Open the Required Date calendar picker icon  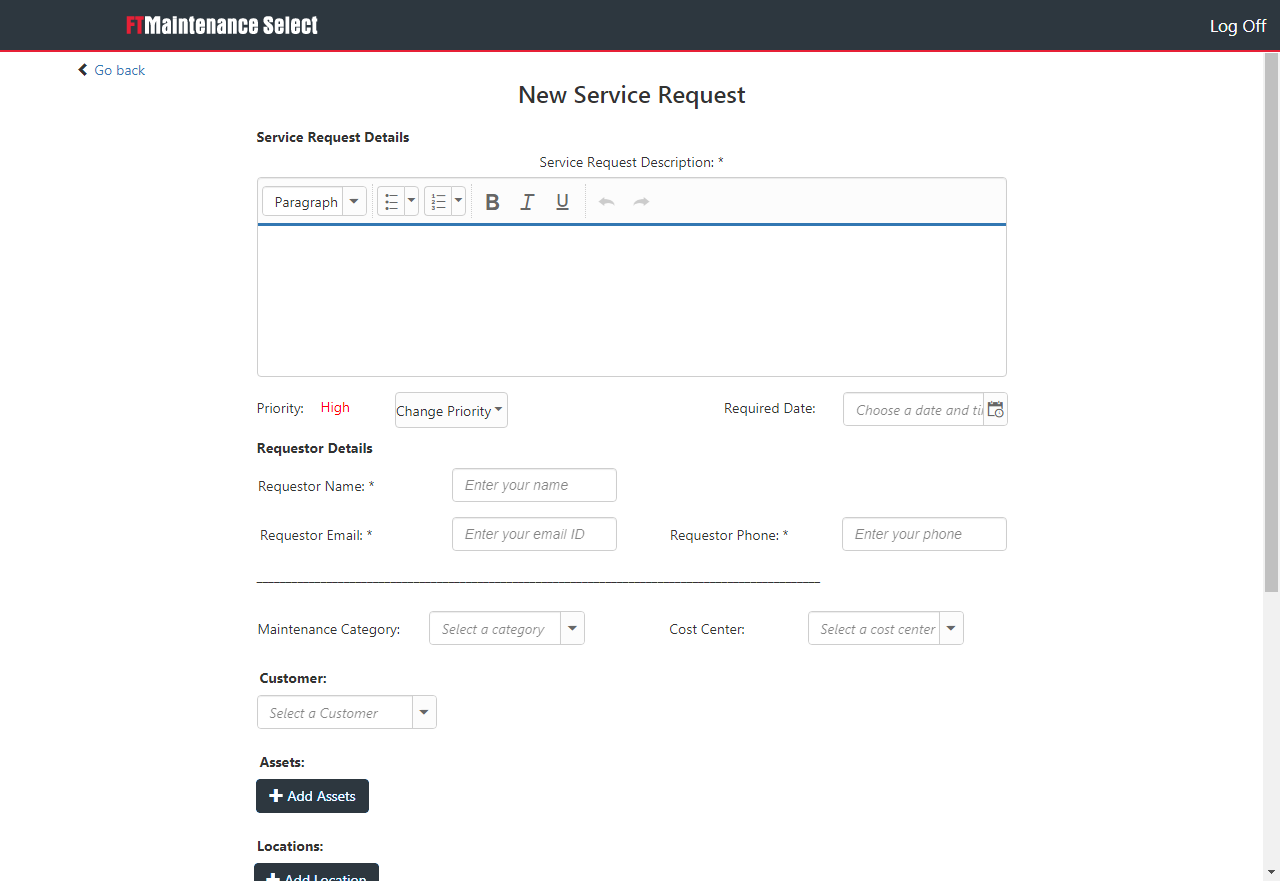click(x=995, y=409)
